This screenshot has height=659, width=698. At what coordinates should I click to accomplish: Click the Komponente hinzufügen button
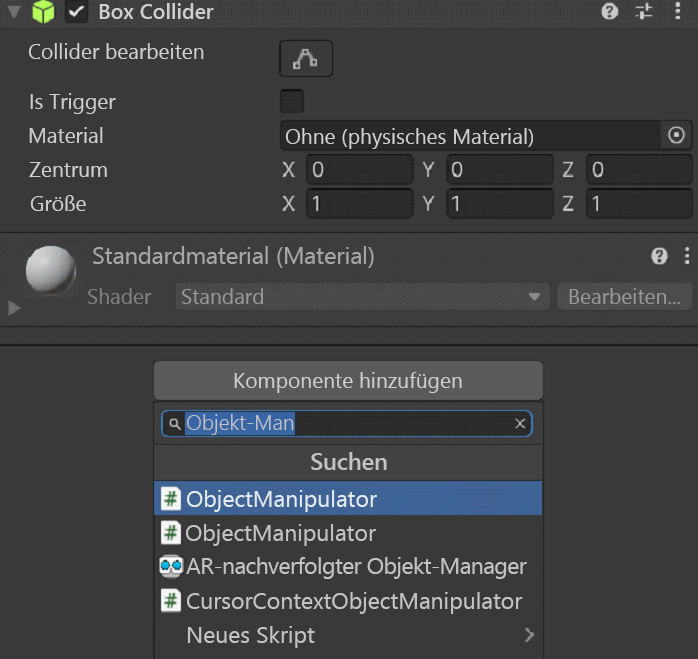click(x=348, y=381)
